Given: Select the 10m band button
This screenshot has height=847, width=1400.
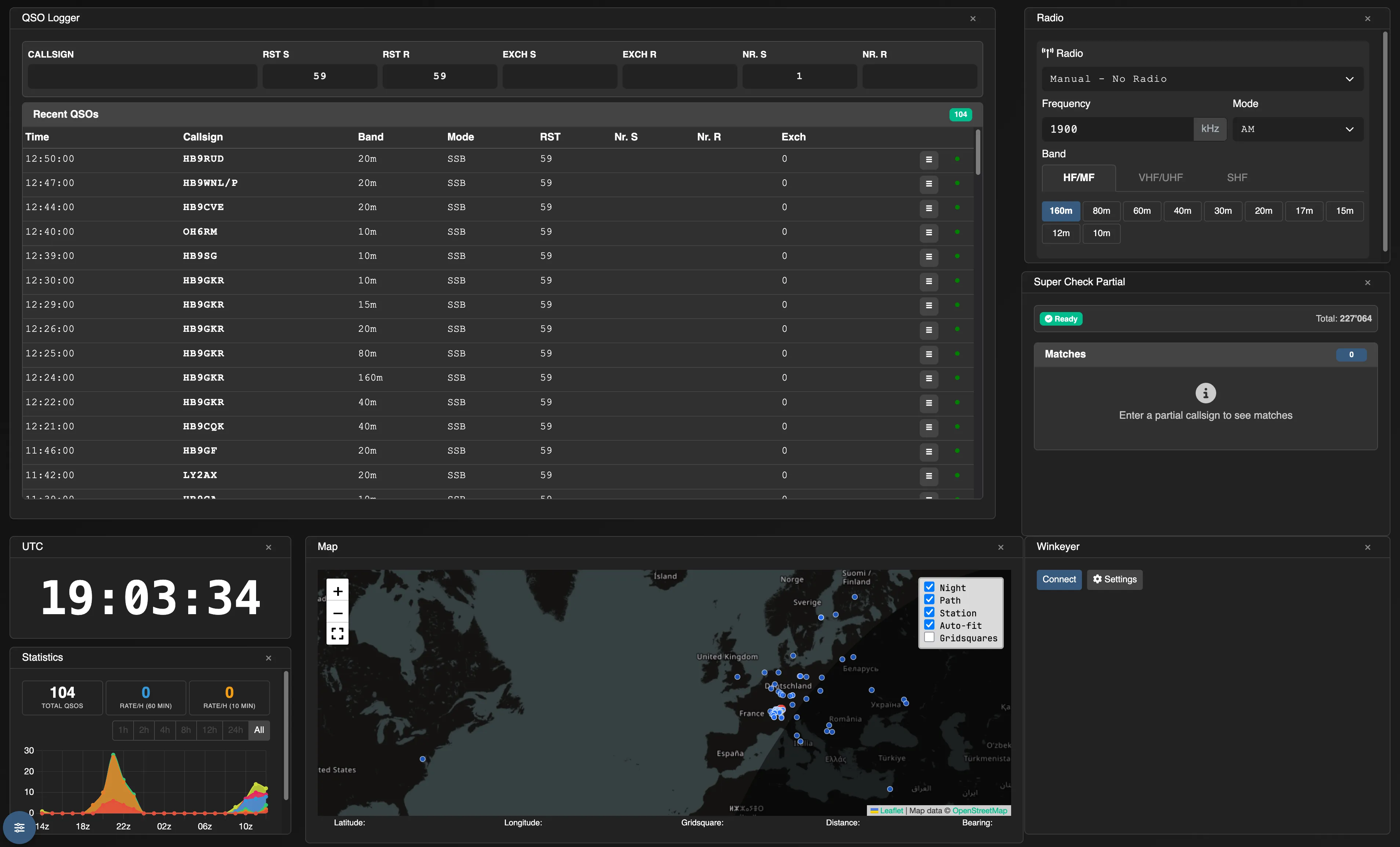Looking at the screenshot, I should [1101, 233].
